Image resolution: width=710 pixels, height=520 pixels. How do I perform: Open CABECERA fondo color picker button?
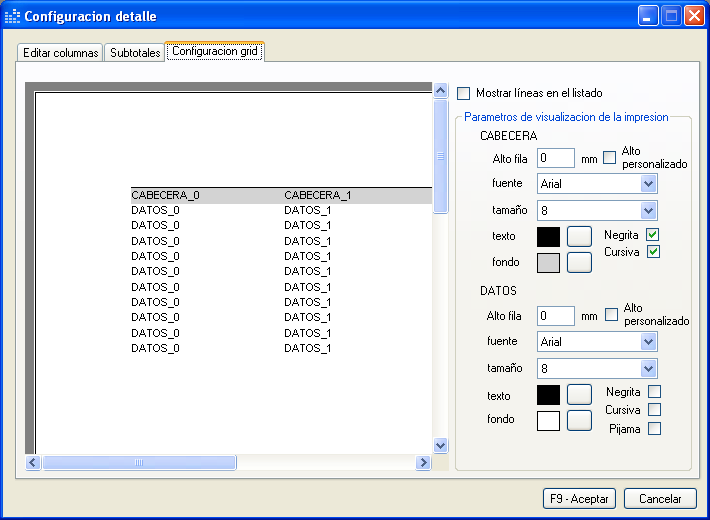579,263
